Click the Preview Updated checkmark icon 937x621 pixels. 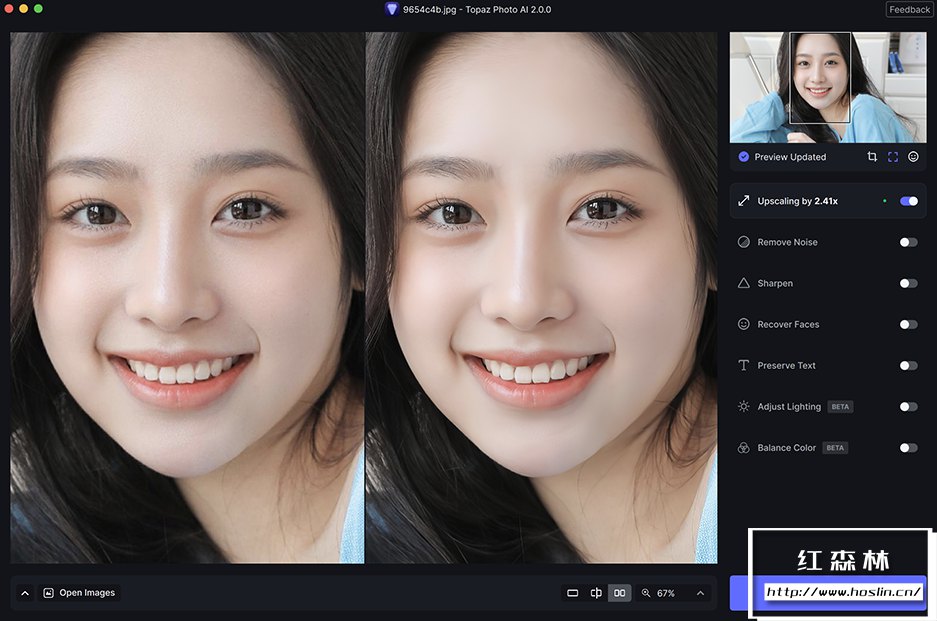coord(743,157)
